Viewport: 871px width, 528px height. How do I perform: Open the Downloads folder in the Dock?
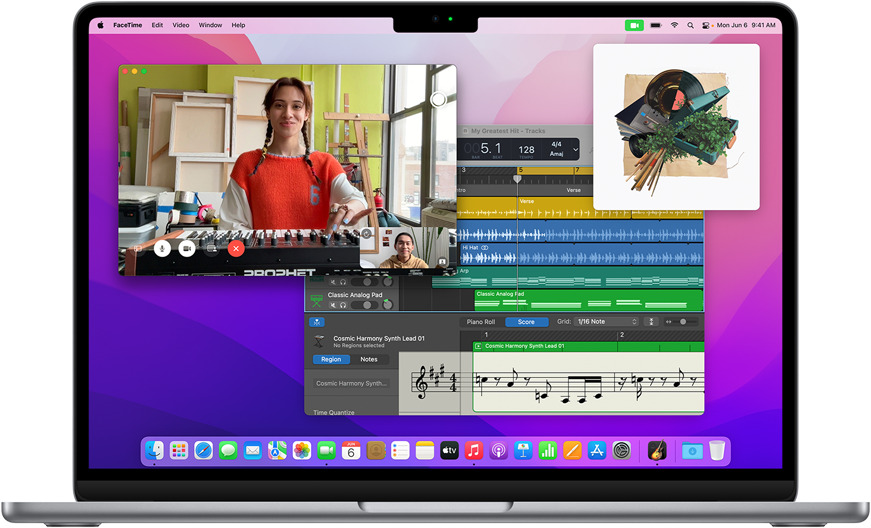pyautogui.click(x=692, y=451)
